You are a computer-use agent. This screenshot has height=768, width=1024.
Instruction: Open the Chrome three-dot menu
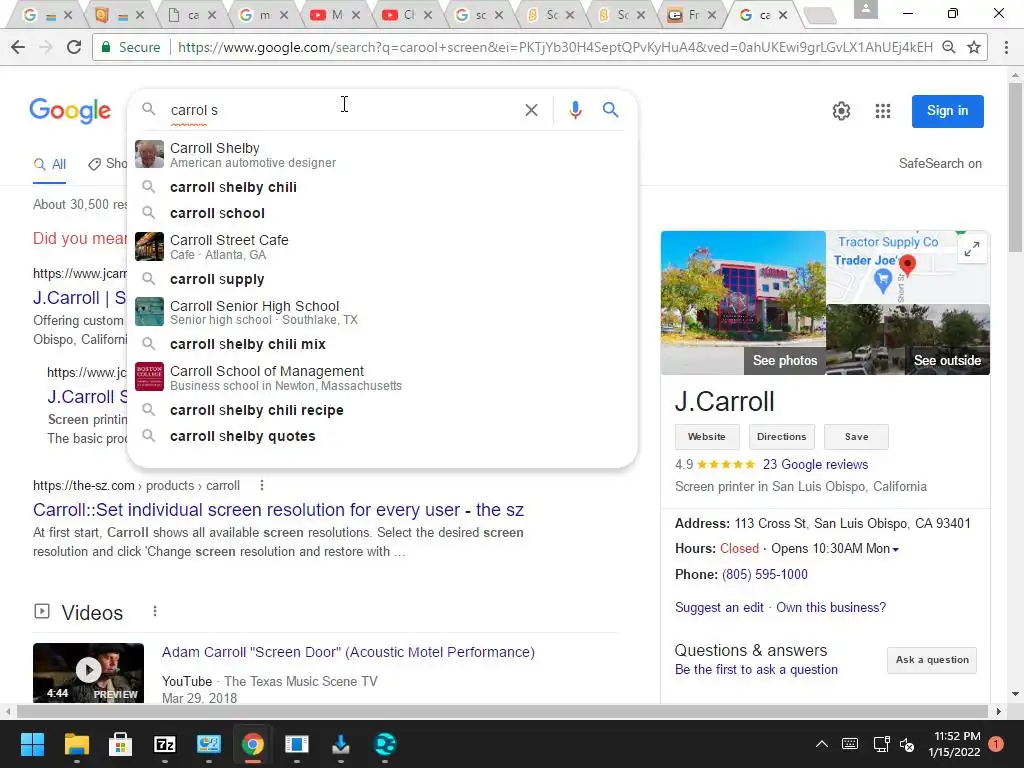(1006, 47)
